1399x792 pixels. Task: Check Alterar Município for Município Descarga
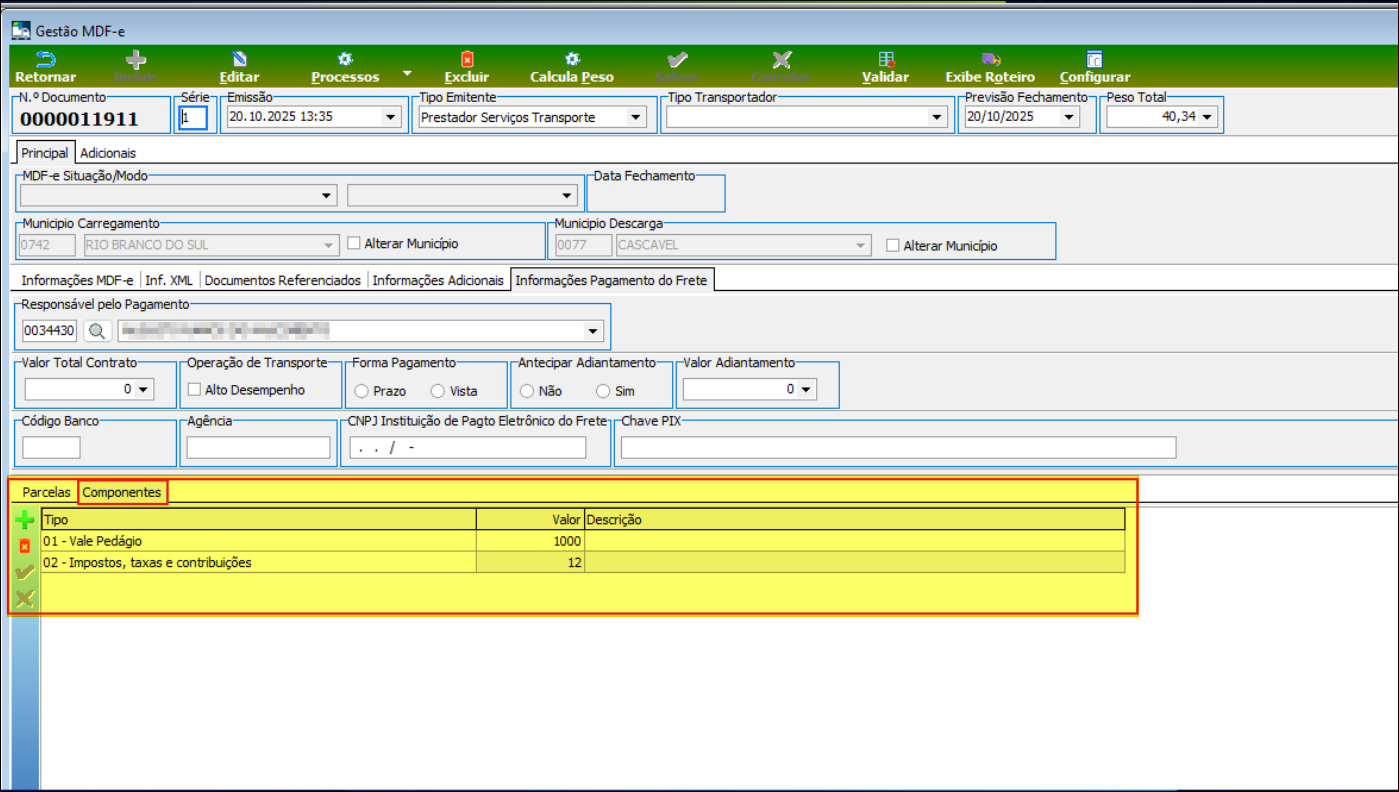pyautogui.click(x=893, y=246)
